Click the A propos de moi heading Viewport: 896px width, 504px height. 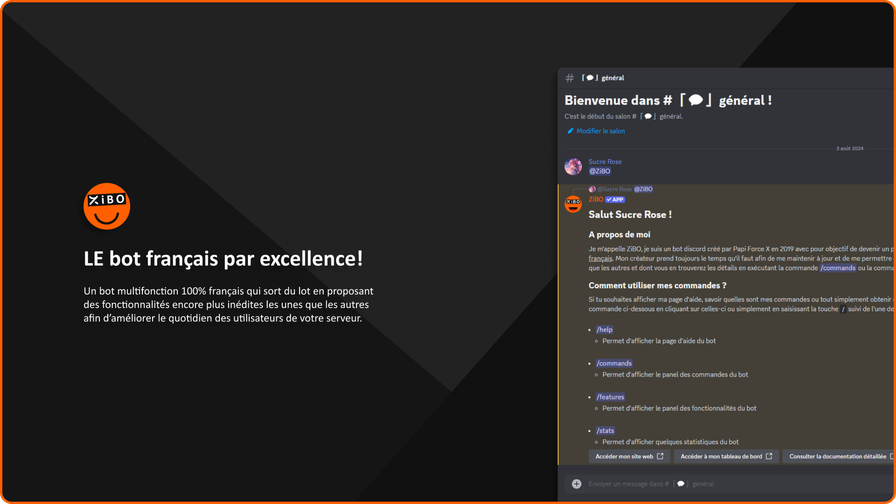[x=619, y=234]
